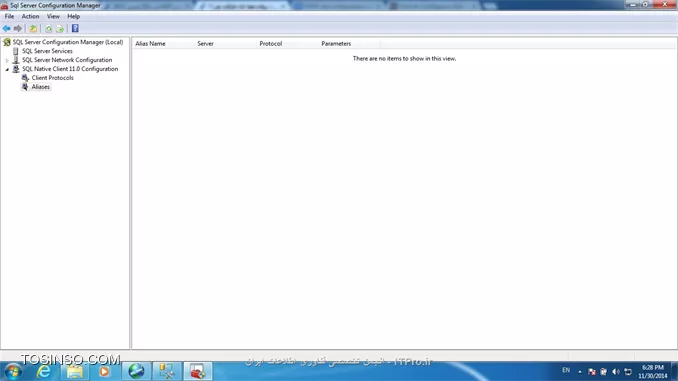Select Client Protocols tree item
Screen dimensions: 678x381
[52, 78]
